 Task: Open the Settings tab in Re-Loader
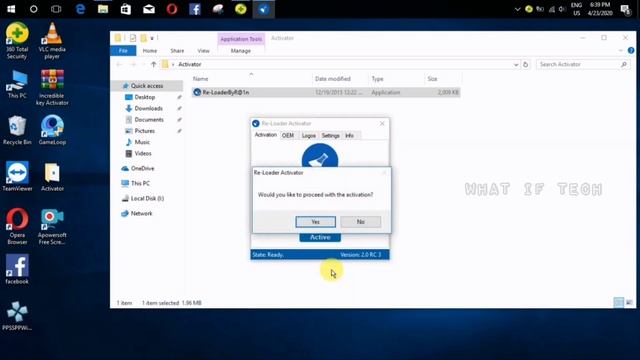point(330,136)
